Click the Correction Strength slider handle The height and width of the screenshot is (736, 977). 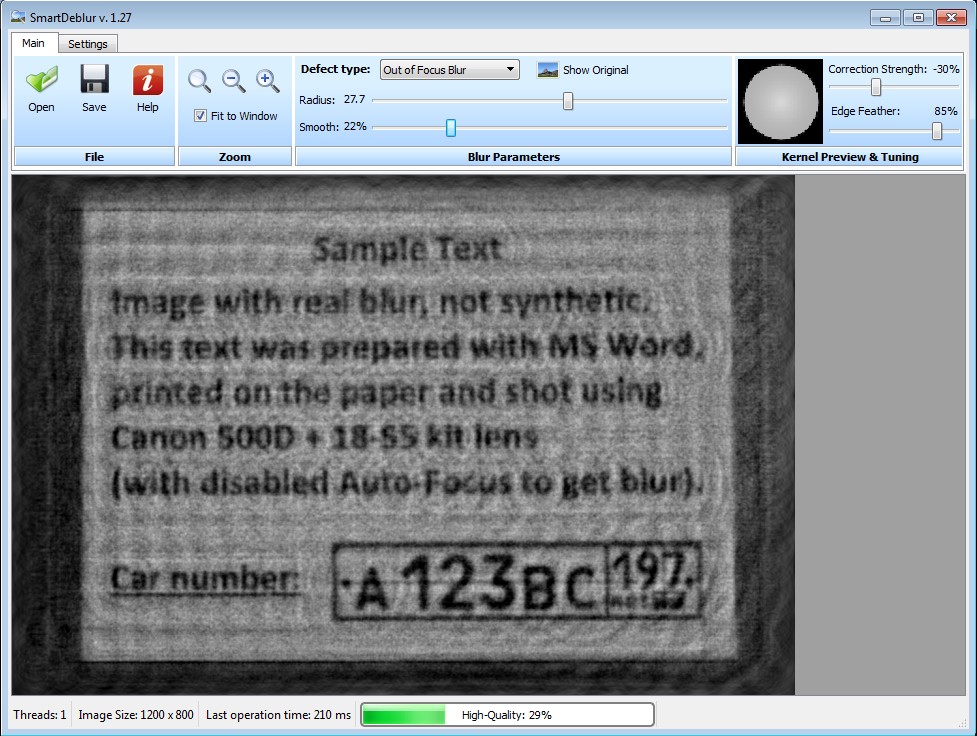tap(876, 88)
